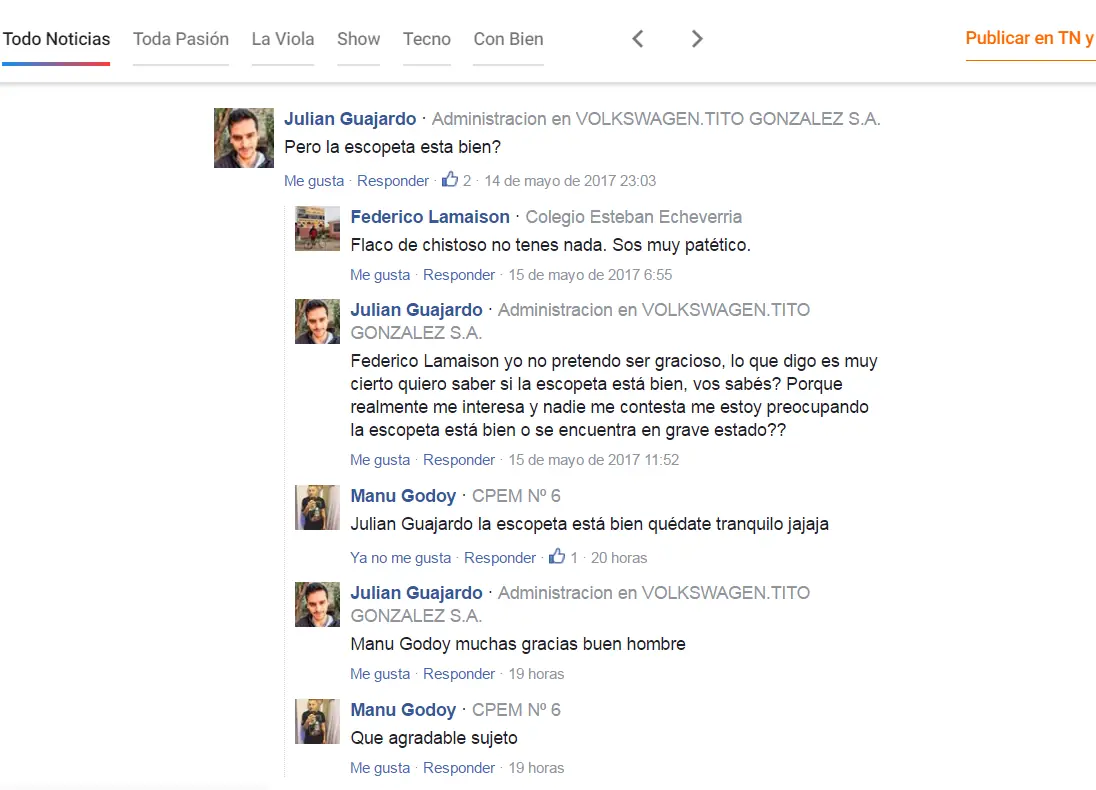Like the 'Pero la escopeta esta bien?' comment
The height and width of the screenshot is (790, 1096).
click(x=314, y=181)
